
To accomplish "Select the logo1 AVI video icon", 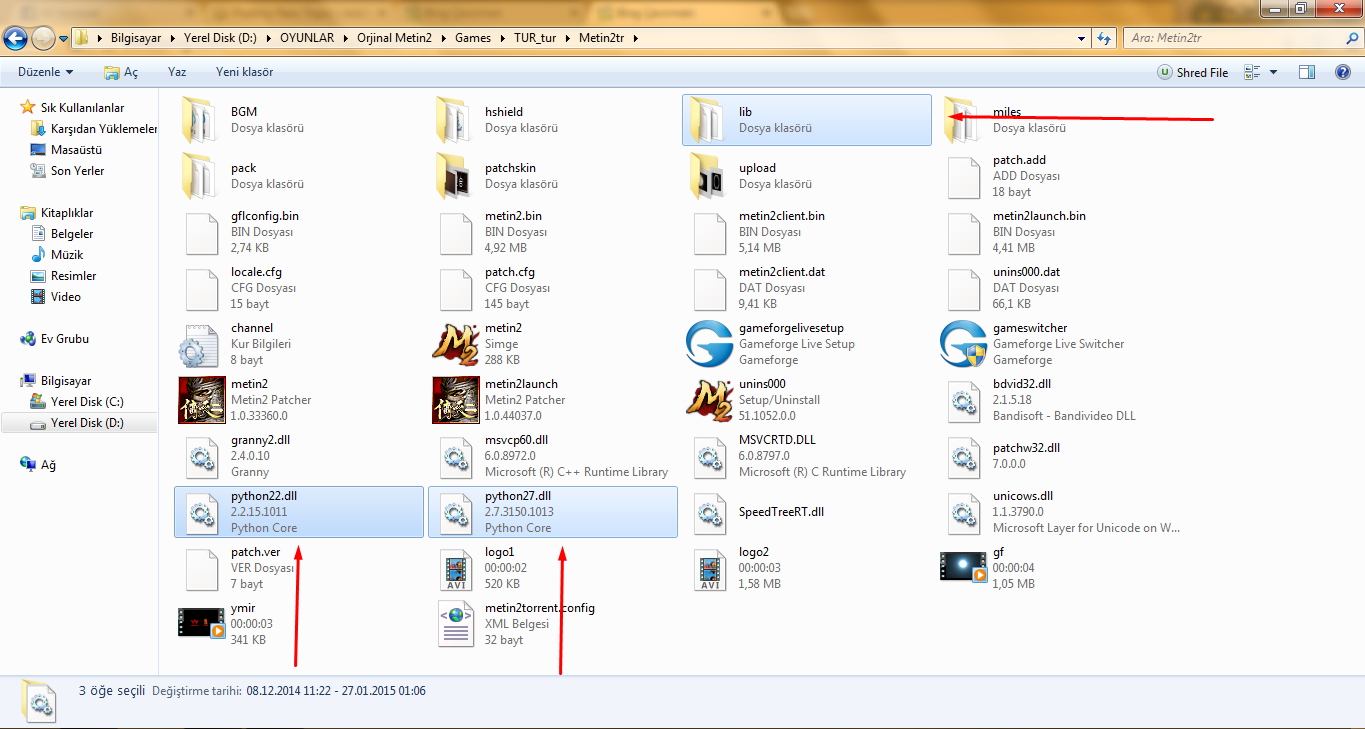I will [456, 568].
